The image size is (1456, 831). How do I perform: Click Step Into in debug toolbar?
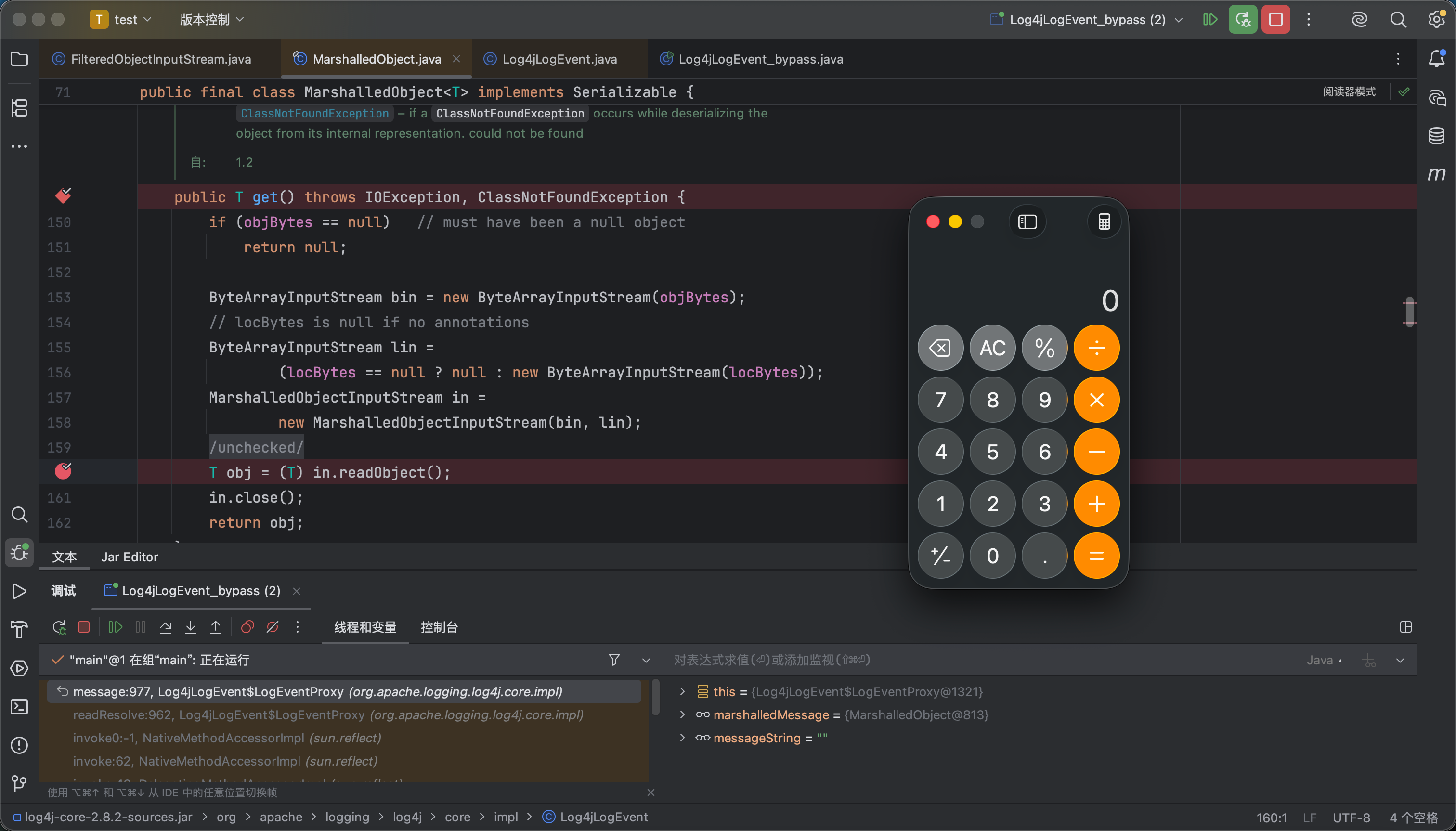pos(191,627)
